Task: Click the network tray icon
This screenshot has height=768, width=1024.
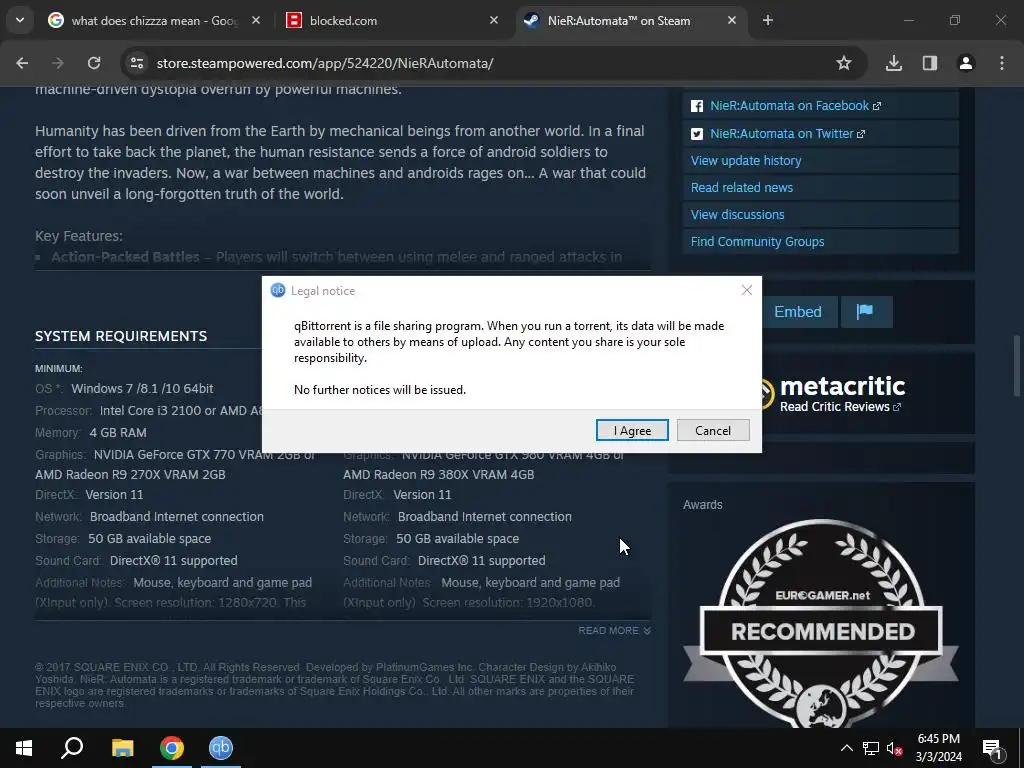Action: [871, 748]
